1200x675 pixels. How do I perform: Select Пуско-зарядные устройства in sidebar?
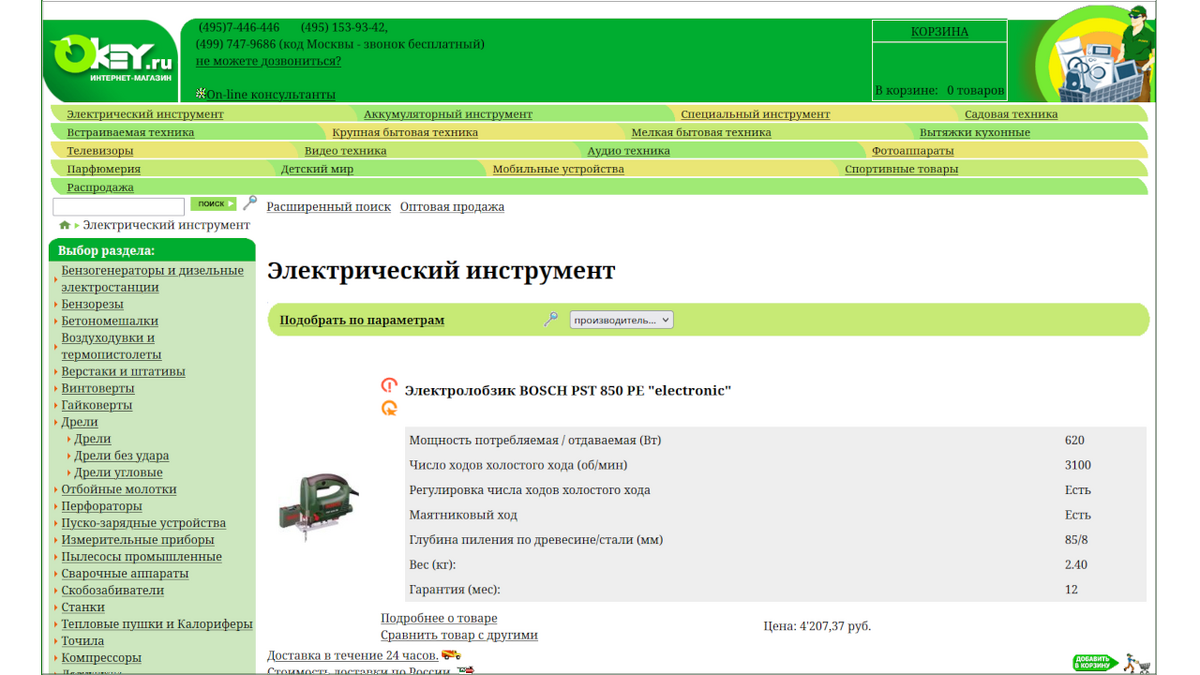144,523
